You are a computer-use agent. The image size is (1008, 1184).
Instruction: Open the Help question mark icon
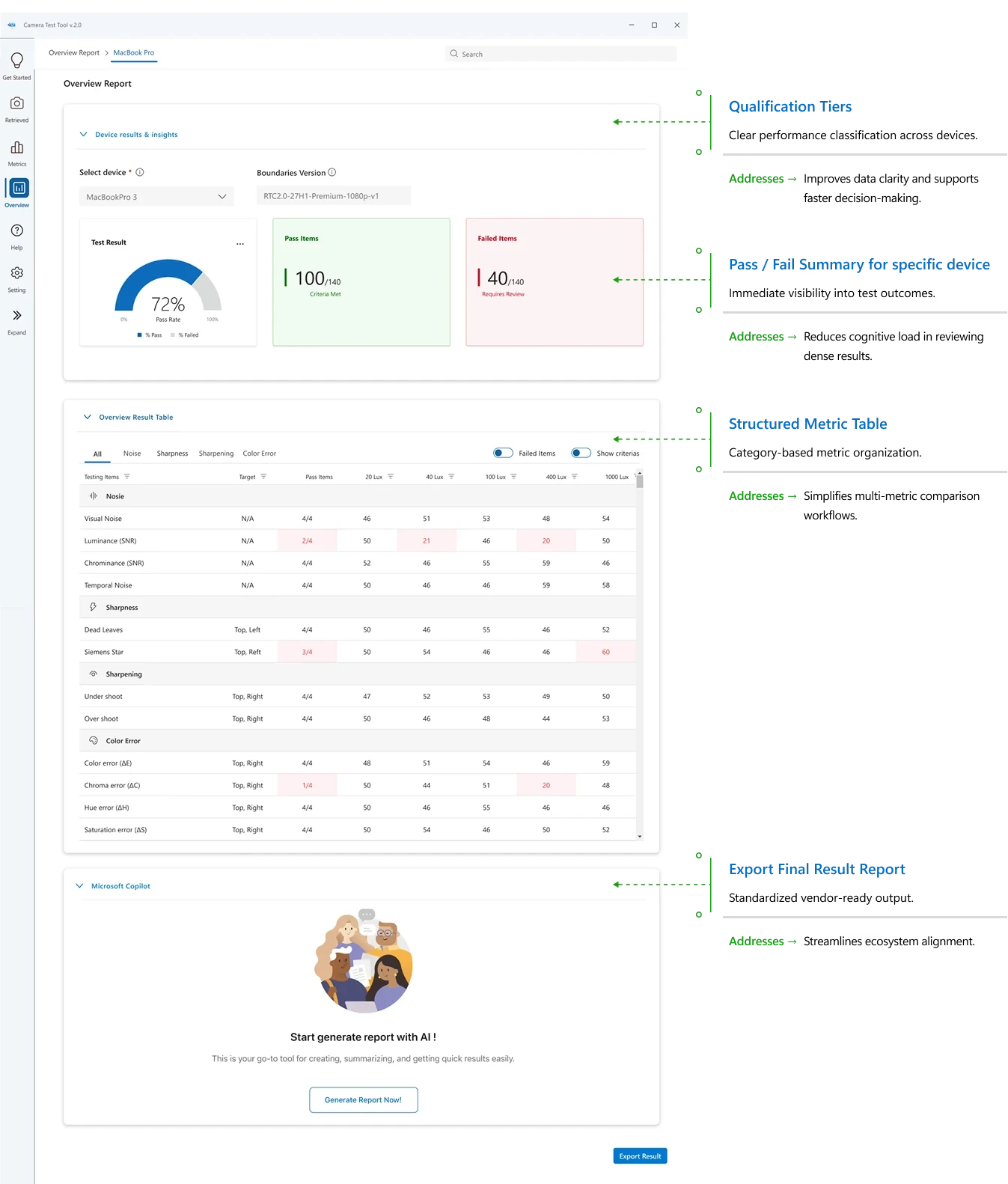point(16,231)
